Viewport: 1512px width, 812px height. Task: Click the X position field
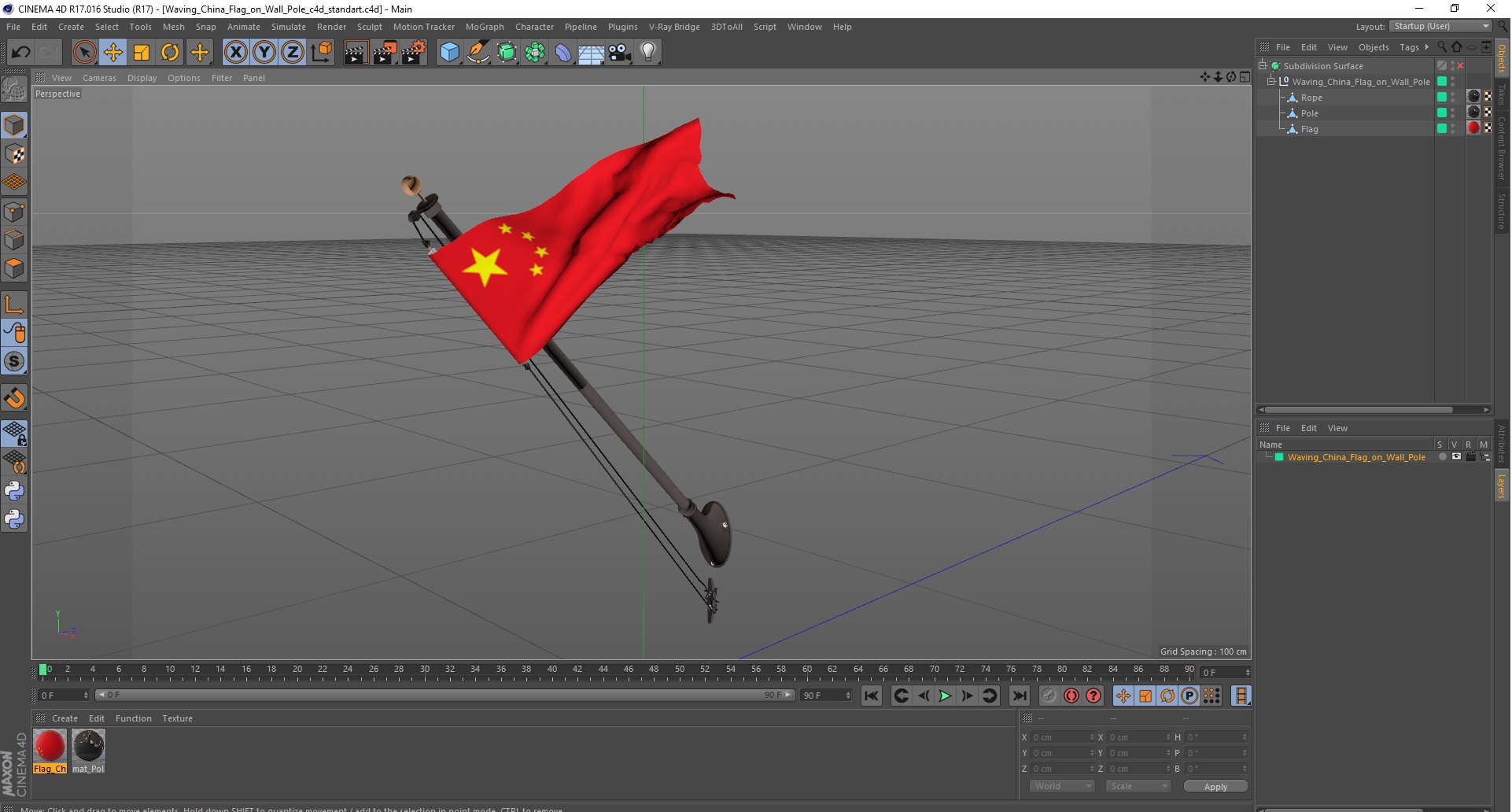tap(1062, 737)
